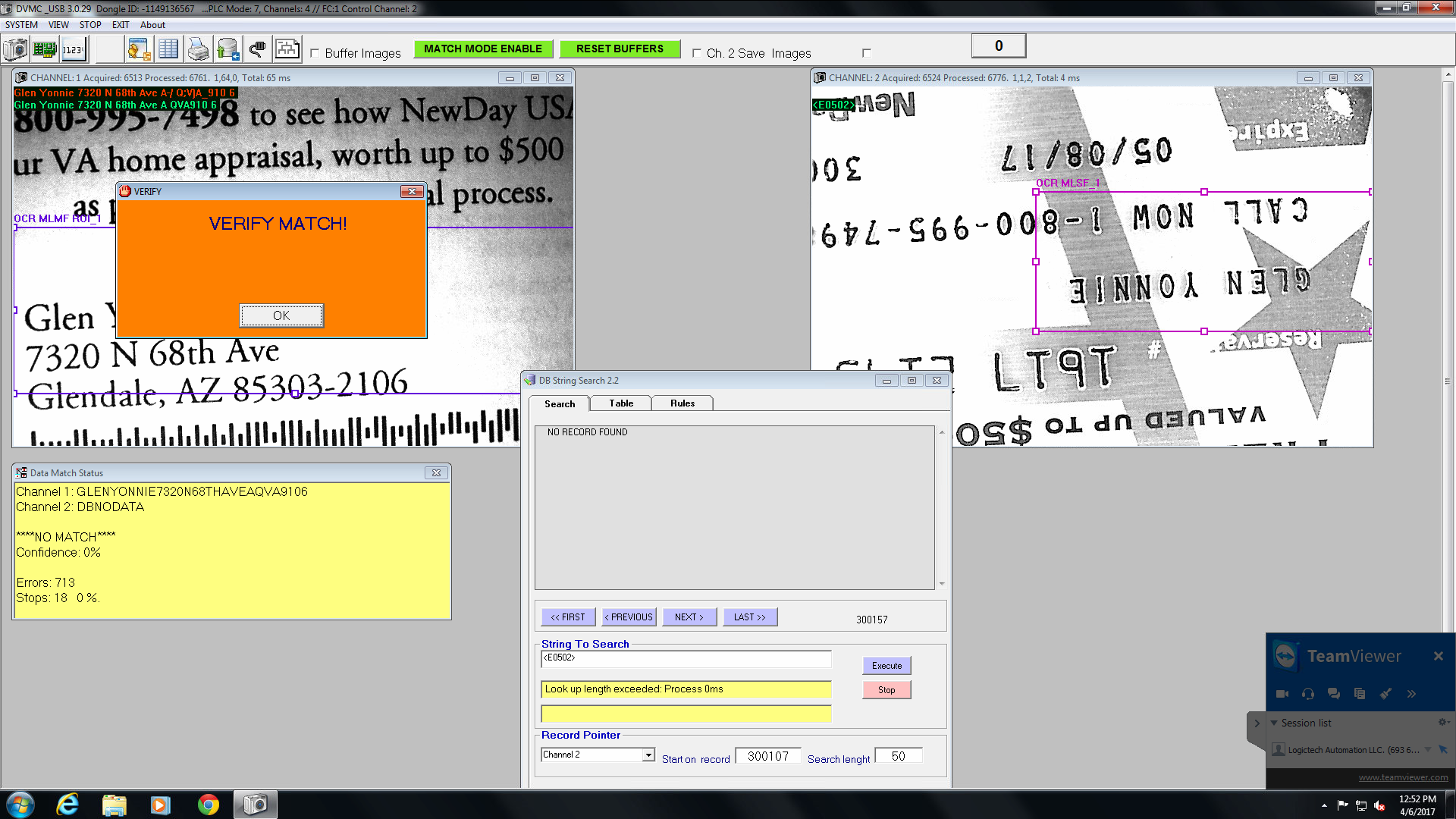Open the flowchart diagram icon
The width and height of the screenshot is (1456, 819).
click(287, 50)
